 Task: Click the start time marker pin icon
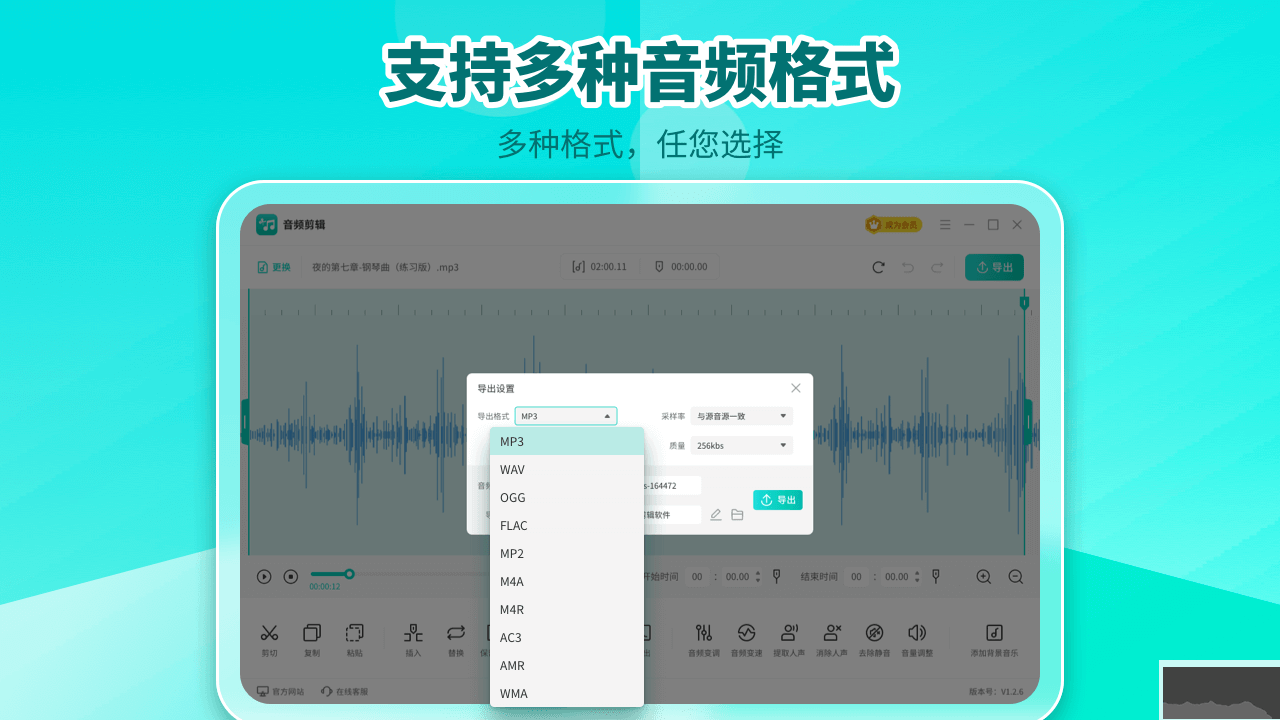click(776, 576)
